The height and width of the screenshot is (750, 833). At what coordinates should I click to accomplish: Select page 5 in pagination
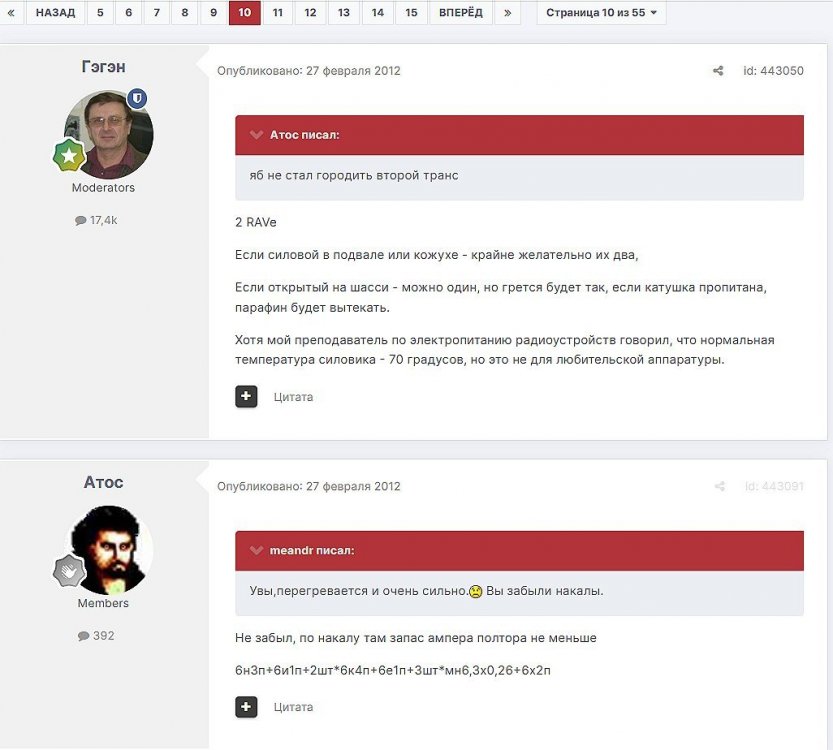click(x=100, y=13)
